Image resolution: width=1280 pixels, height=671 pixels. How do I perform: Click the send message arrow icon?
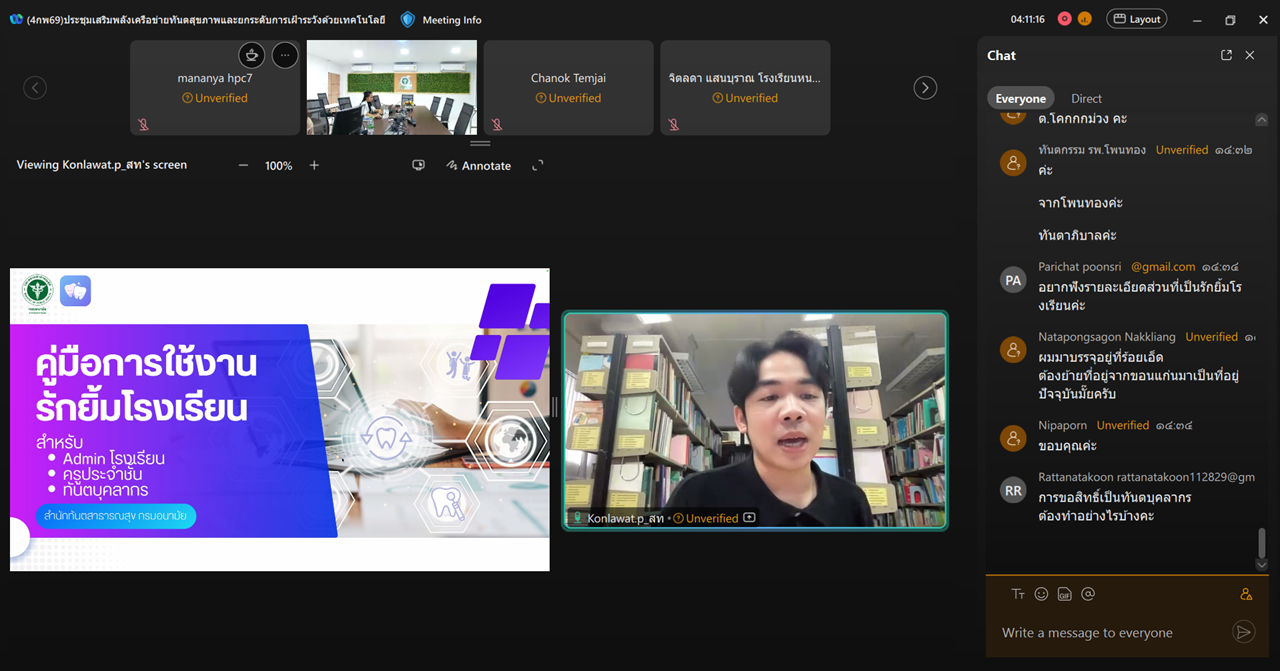click(1243, 632)
